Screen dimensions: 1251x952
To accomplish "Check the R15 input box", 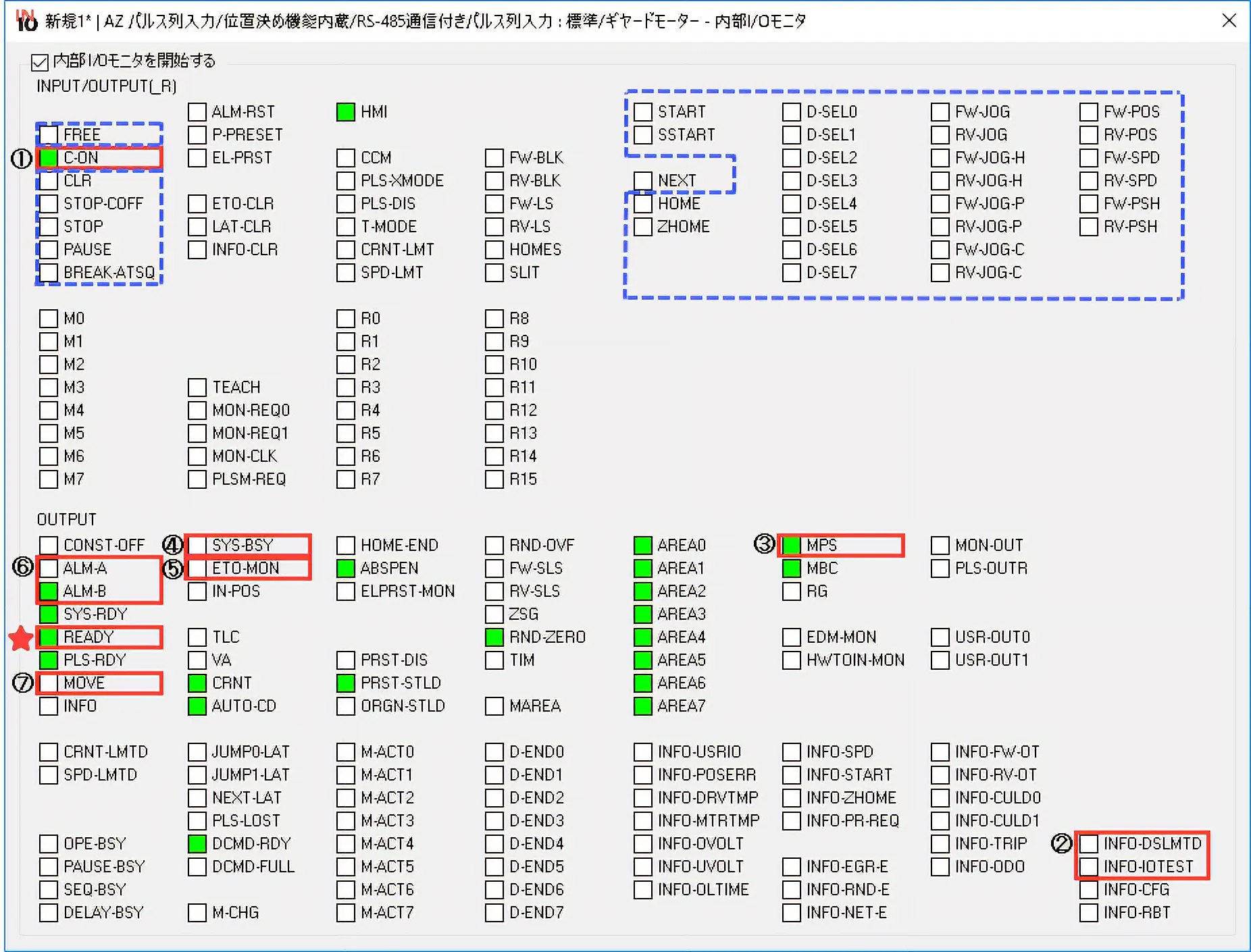I will tap(494, 479).
